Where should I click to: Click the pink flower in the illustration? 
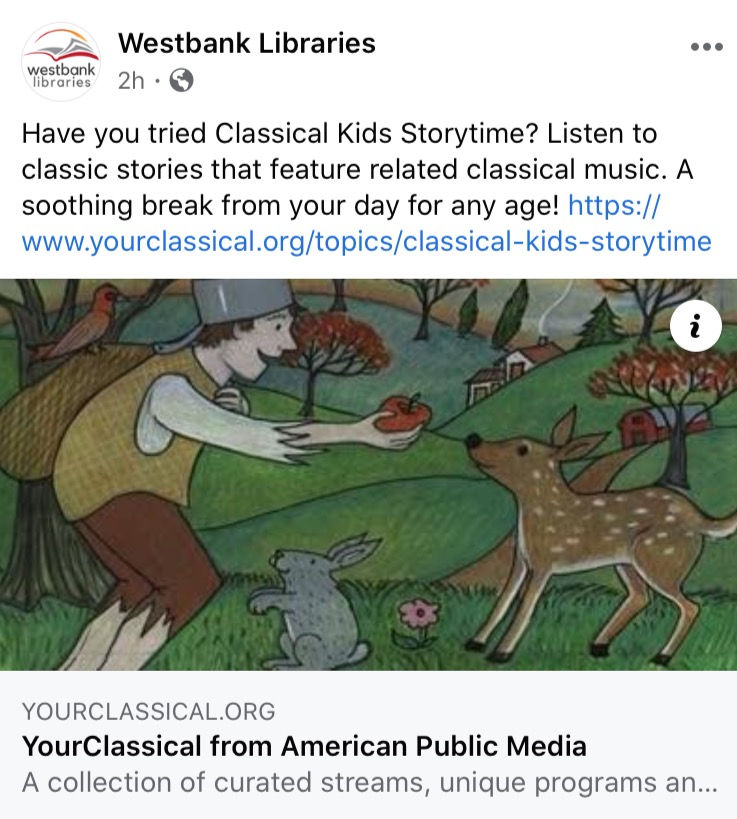tap(418, 612)
